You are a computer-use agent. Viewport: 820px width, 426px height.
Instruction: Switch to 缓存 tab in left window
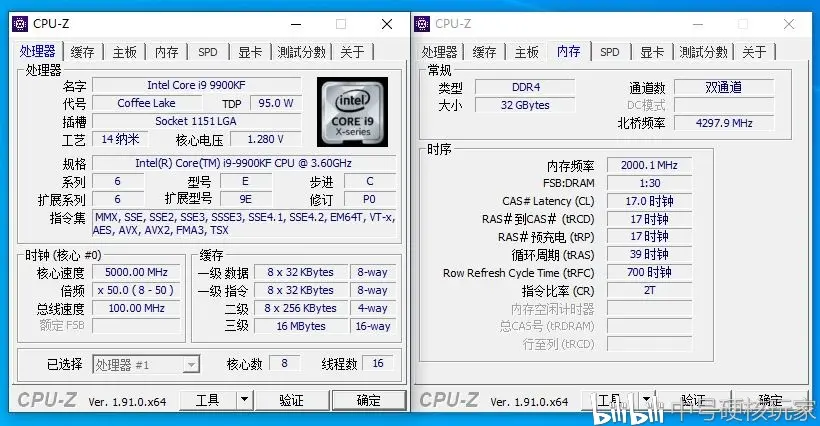[83, 52]
